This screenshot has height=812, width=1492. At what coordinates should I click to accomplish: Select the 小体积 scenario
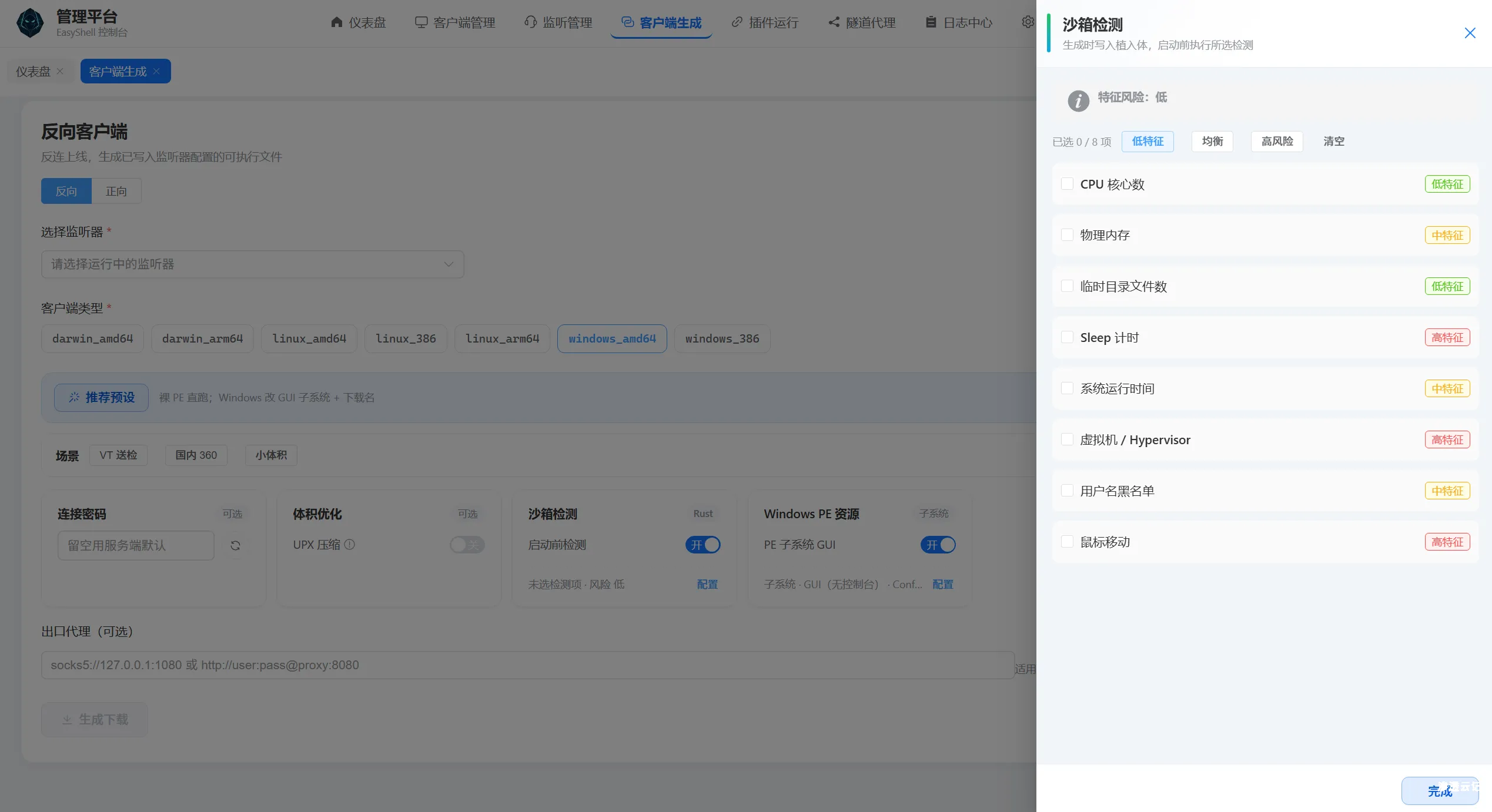[x=271, y=455]
